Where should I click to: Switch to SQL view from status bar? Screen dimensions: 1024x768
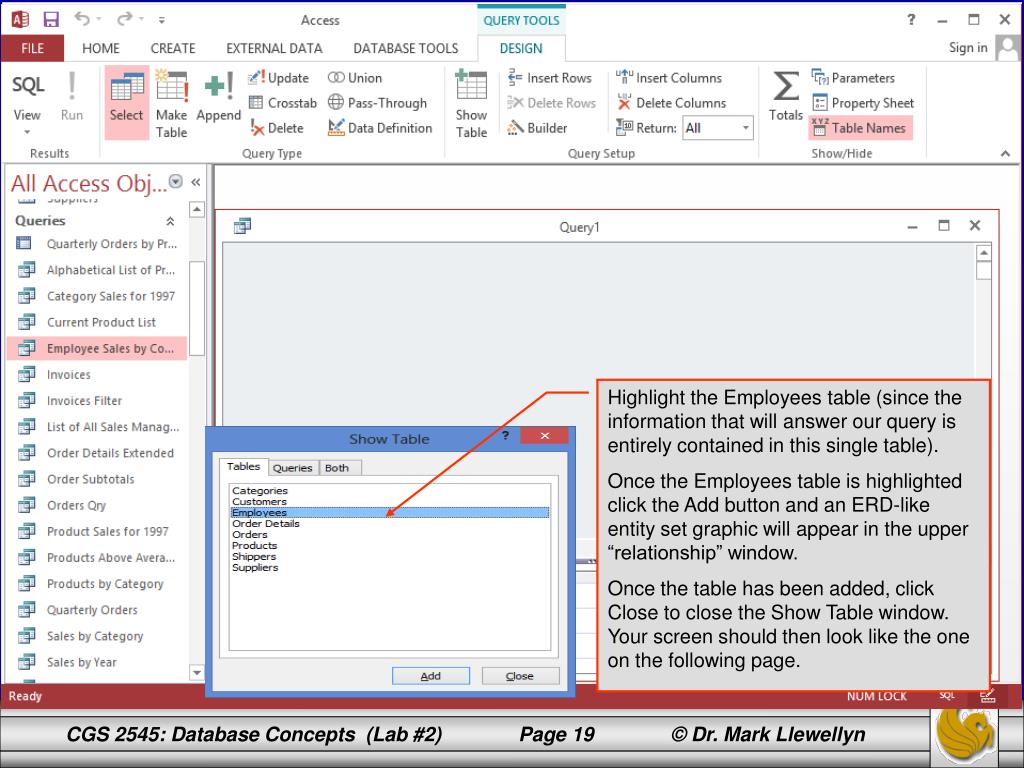pos(947,696)
